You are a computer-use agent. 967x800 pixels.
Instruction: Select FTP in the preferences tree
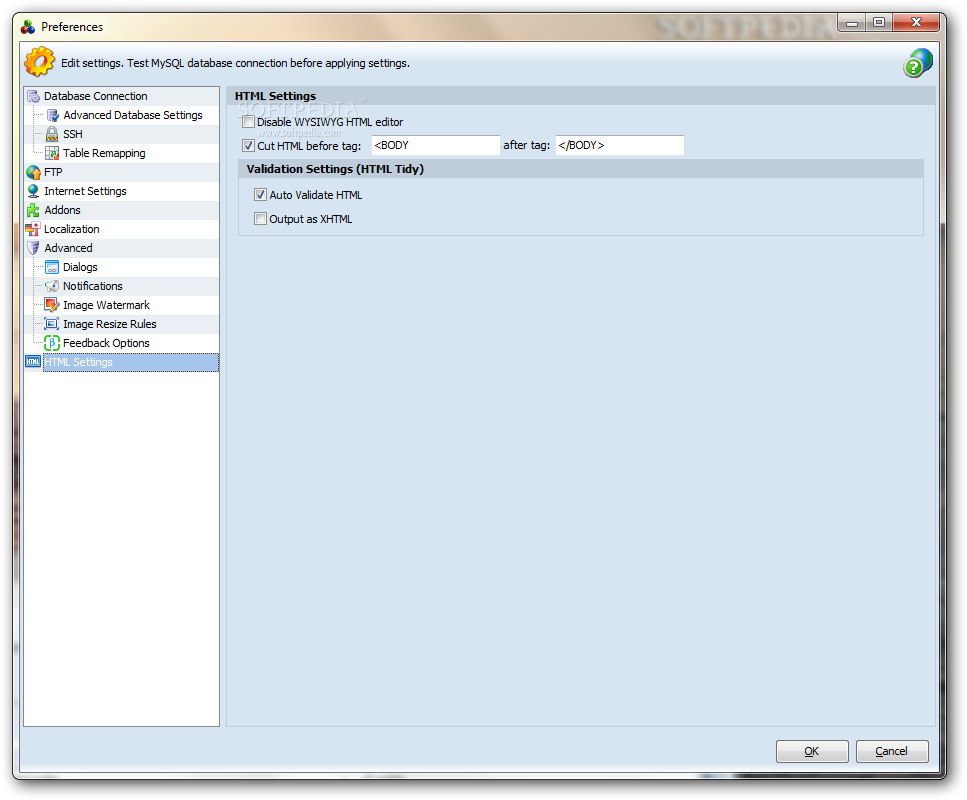coord(53,172)
